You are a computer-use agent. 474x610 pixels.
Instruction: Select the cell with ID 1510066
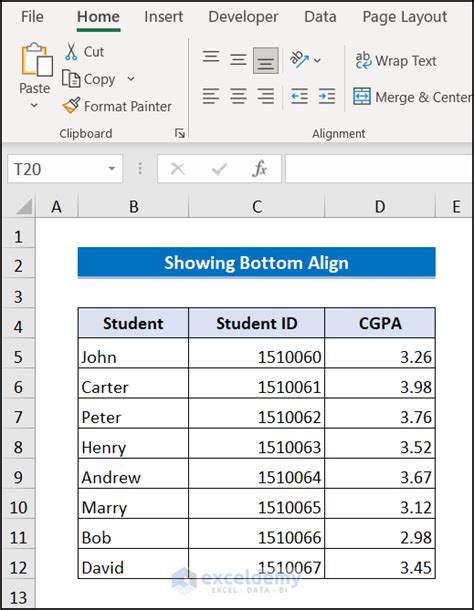pyautogui.click(x=257, y=534)
